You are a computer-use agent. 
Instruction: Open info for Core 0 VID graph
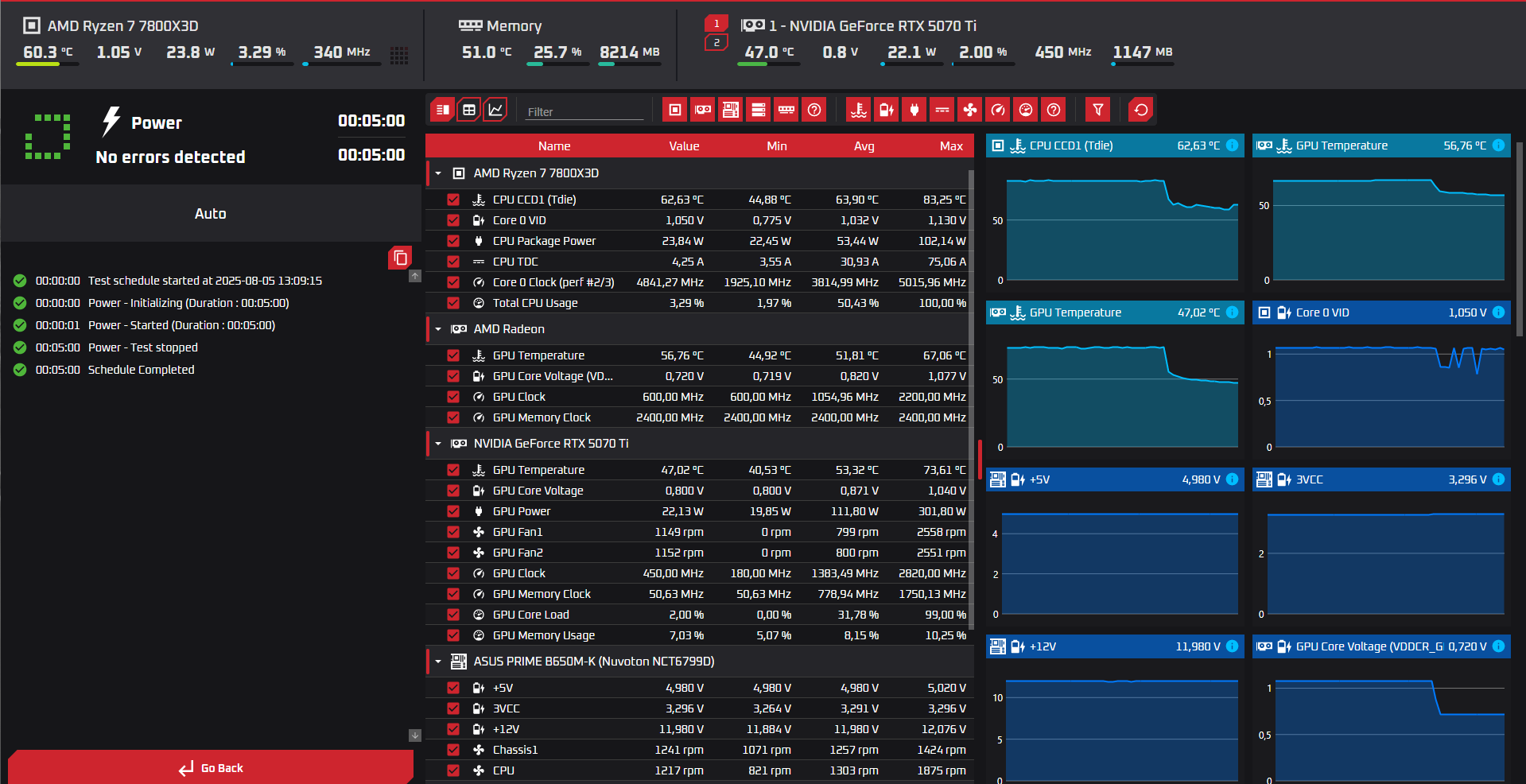[x=1498, y=312]
